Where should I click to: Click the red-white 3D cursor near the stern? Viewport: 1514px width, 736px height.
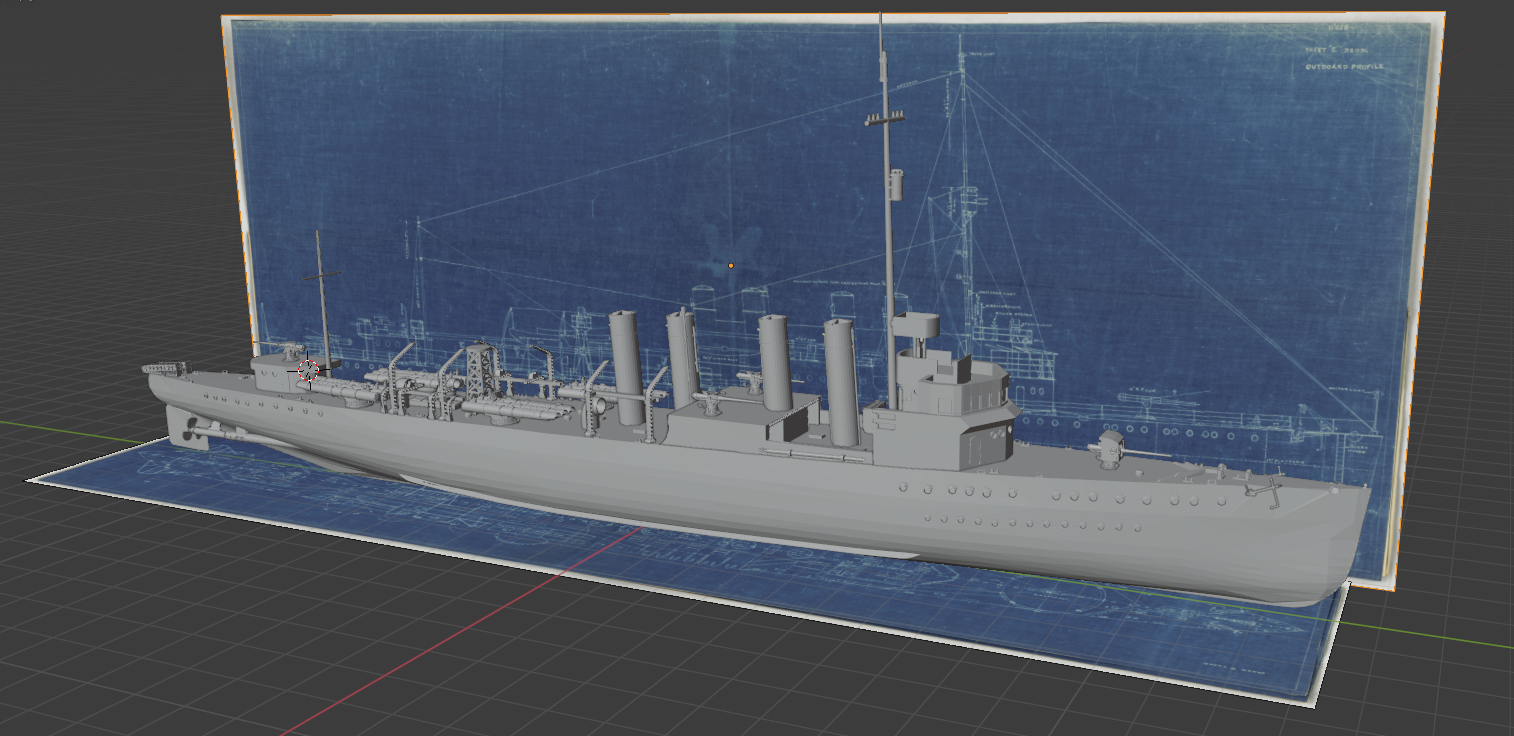[308, 370]
